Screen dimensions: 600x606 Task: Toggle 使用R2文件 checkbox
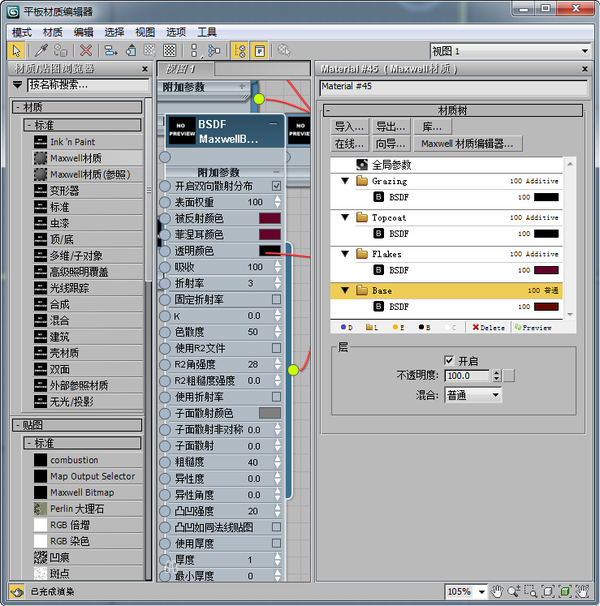tap(276, 348)
